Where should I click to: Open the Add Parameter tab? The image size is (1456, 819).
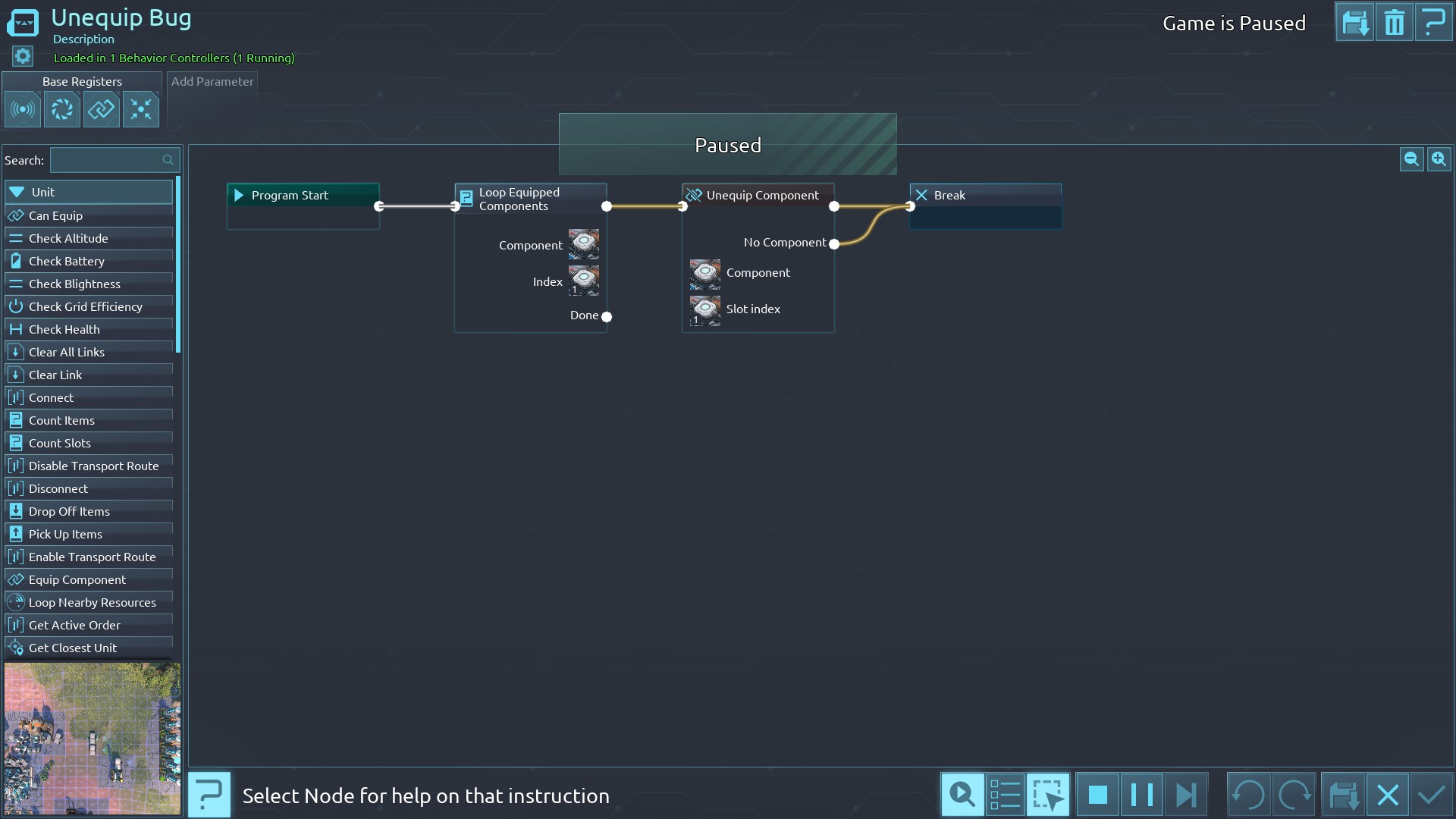coord(212,82)
